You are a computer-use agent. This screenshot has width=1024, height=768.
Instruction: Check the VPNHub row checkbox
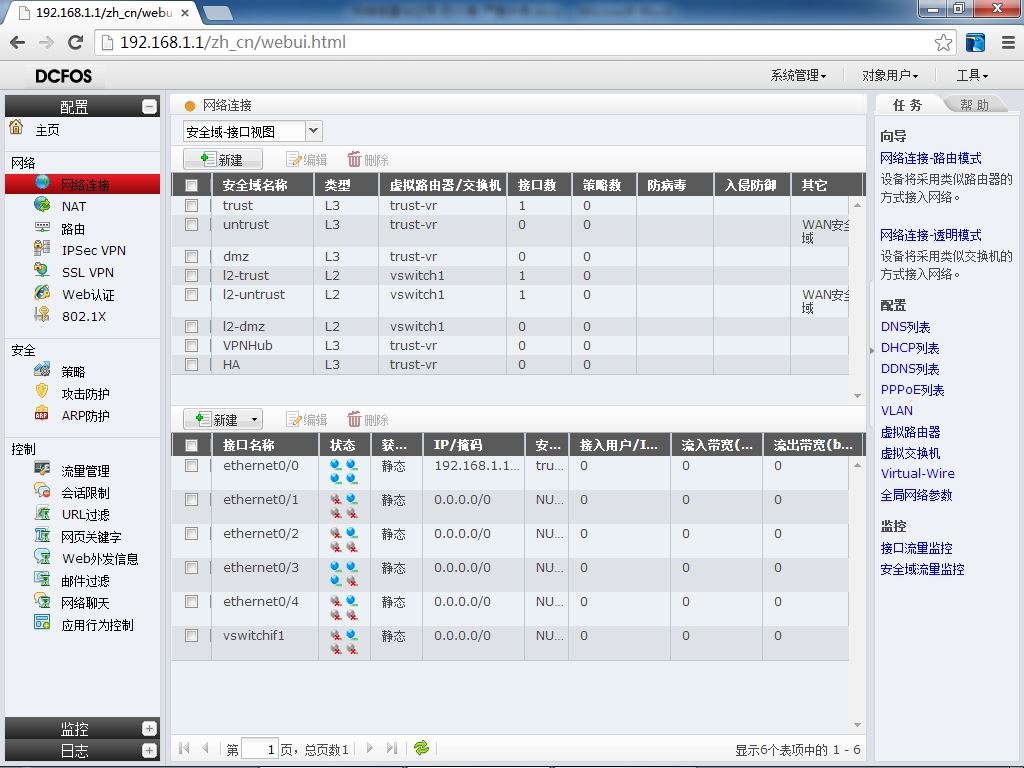(x=191, y=345)
